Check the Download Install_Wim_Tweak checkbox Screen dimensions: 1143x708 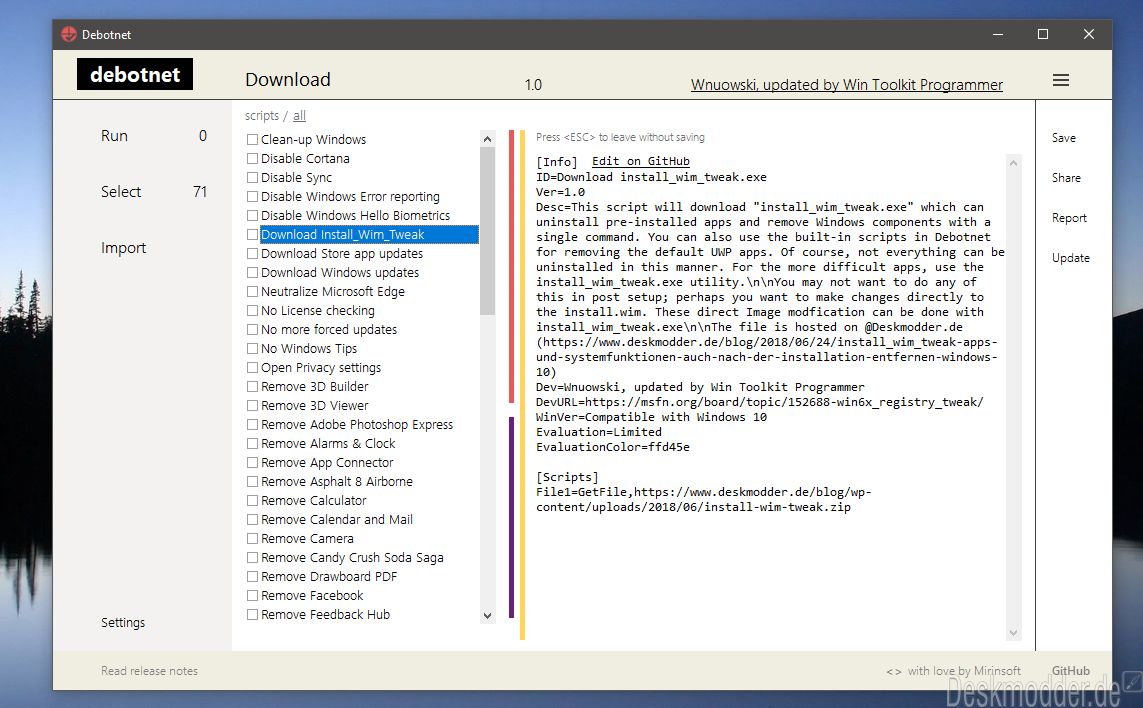(x=252, y=234)
